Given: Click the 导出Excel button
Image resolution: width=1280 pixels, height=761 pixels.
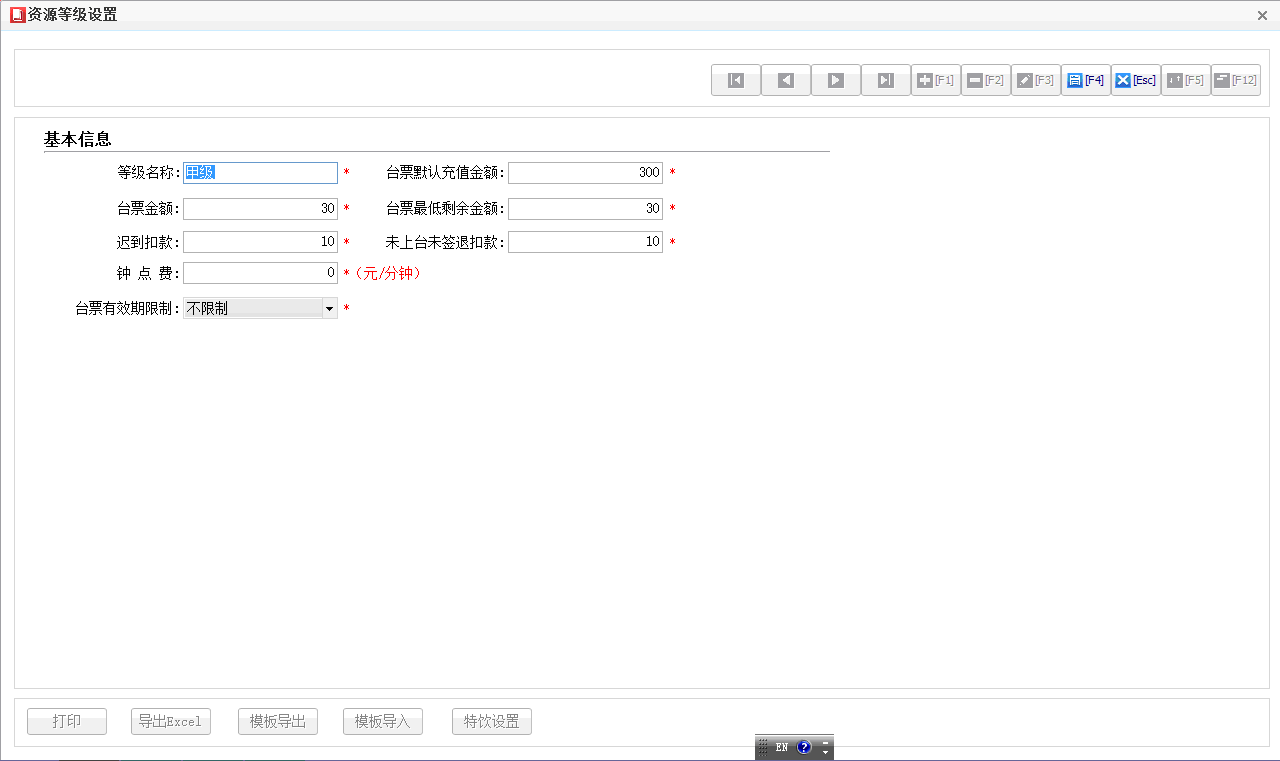Looking at the screenshot, I should 171,721.
